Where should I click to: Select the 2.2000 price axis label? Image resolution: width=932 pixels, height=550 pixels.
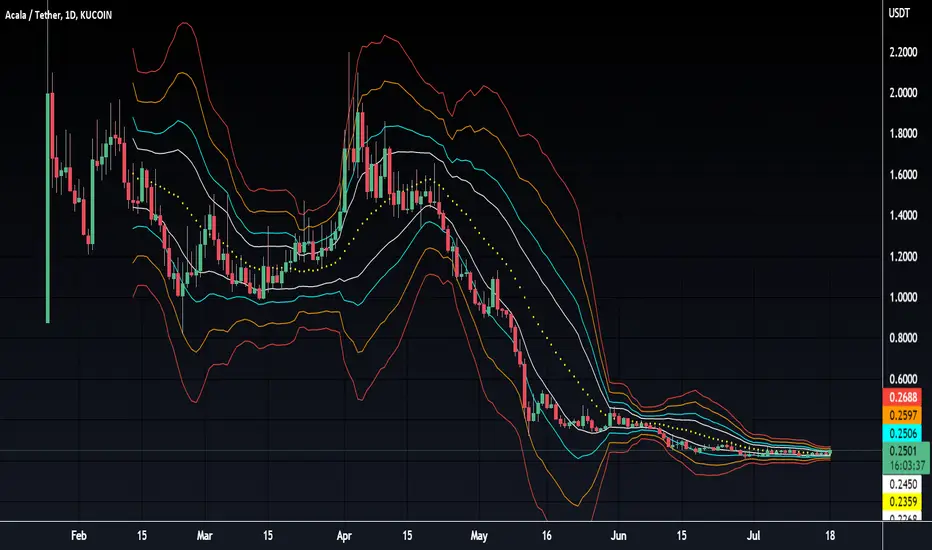[x=903, y=52]
